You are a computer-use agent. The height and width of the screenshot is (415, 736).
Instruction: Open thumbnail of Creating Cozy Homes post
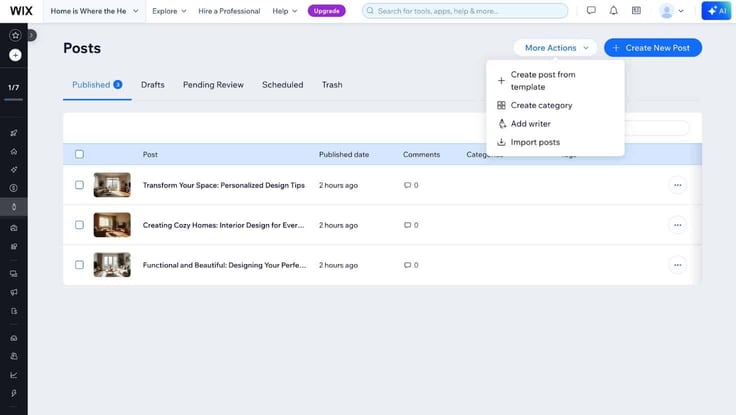112,225
